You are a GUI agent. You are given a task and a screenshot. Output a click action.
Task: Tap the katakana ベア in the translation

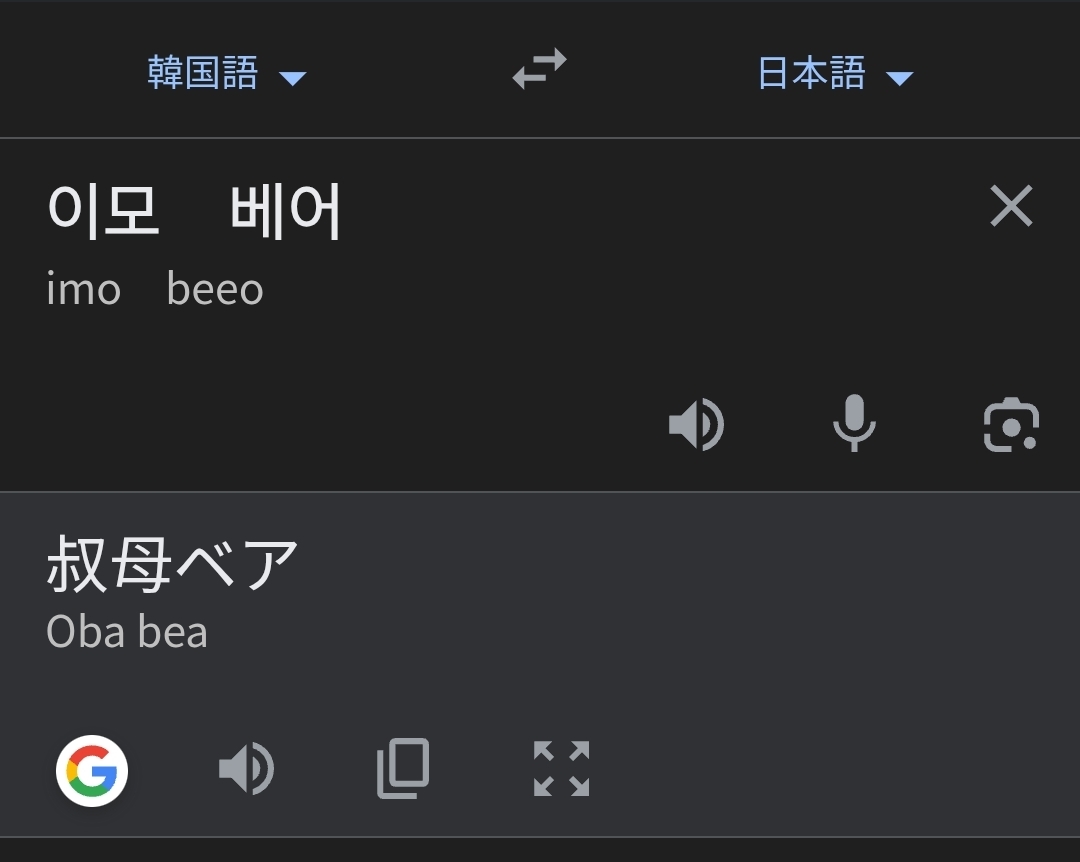pos(237,564)
